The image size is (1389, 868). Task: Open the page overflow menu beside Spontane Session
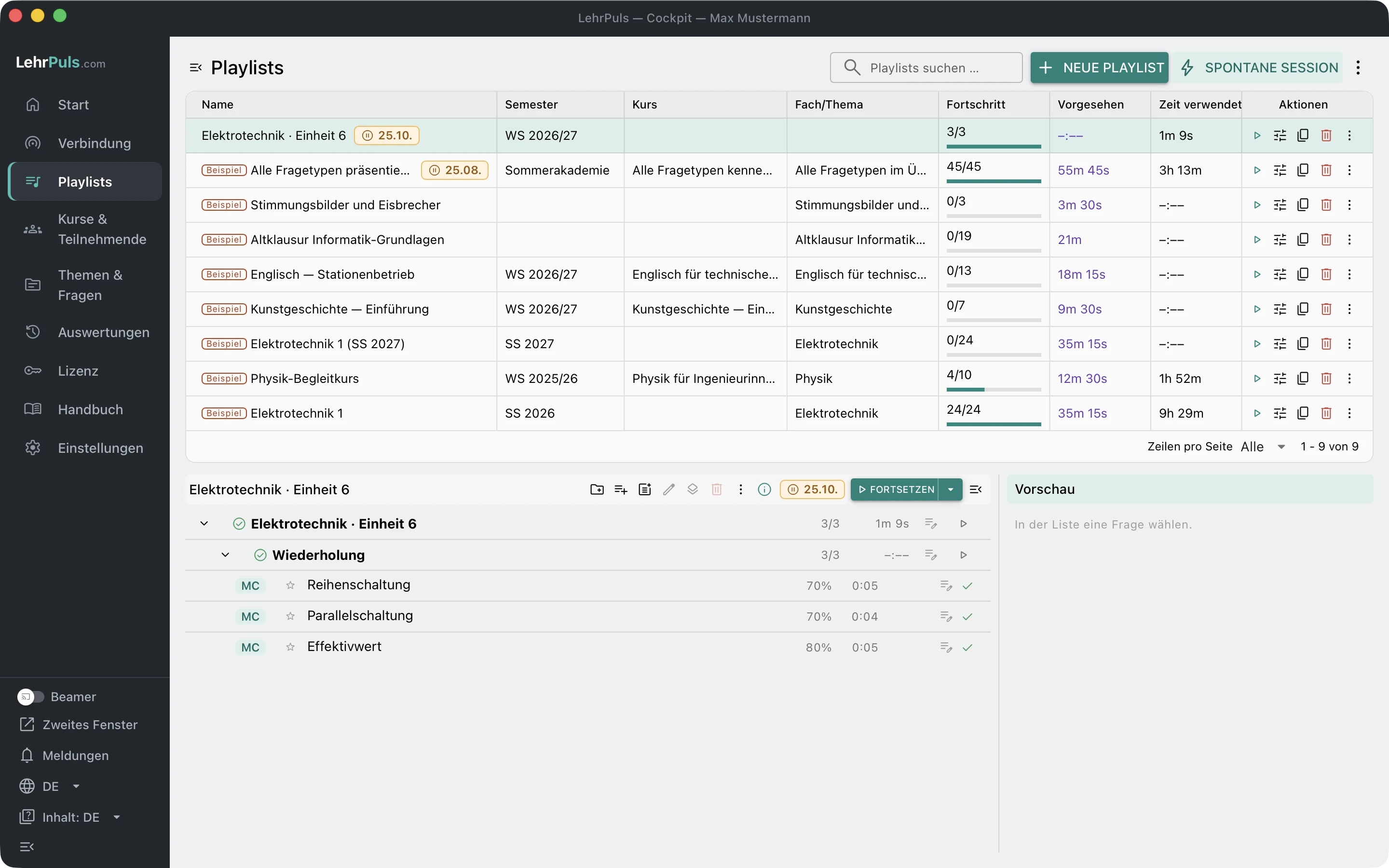(x=1358, y=68)
